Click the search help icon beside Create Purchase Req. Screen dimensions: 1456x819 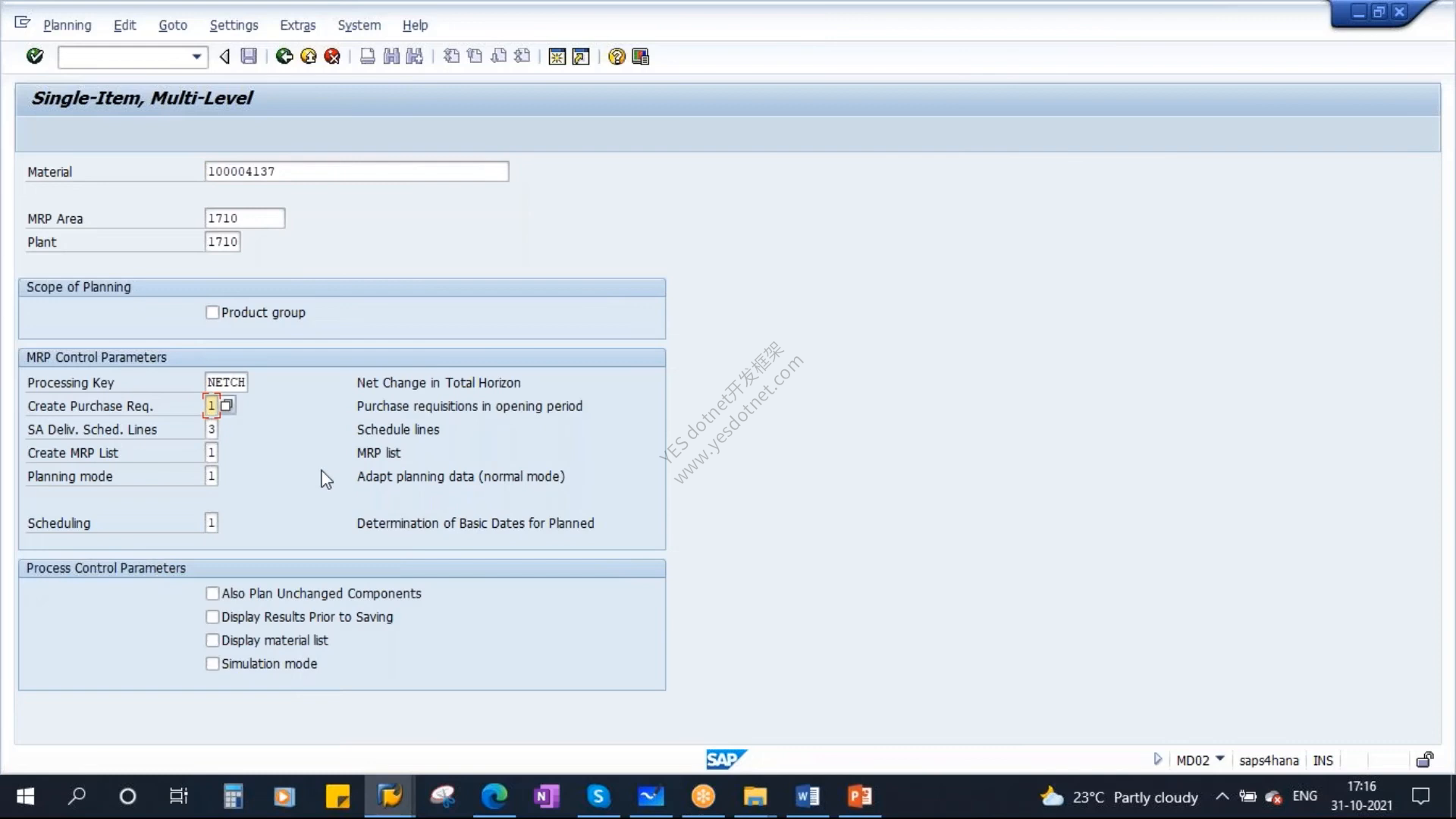coord(227,406)
